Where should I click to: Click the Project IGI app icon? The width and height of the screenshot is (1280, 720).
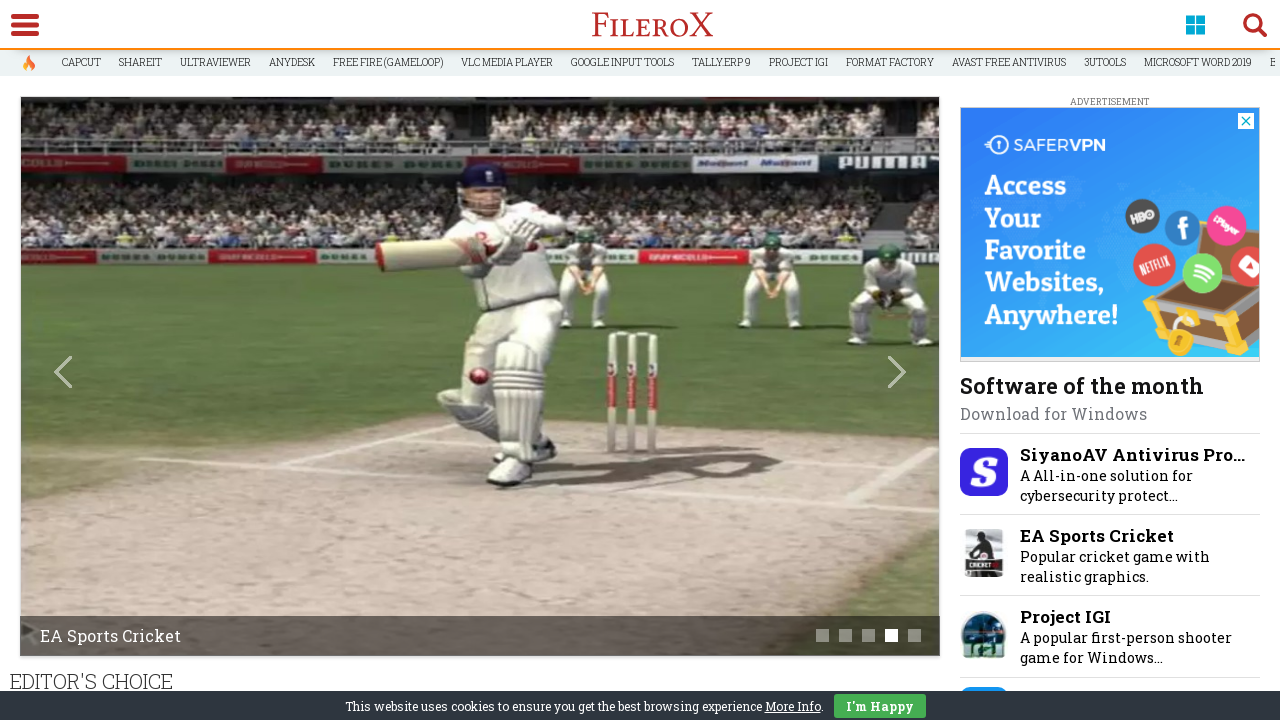[x=984, y=634]
